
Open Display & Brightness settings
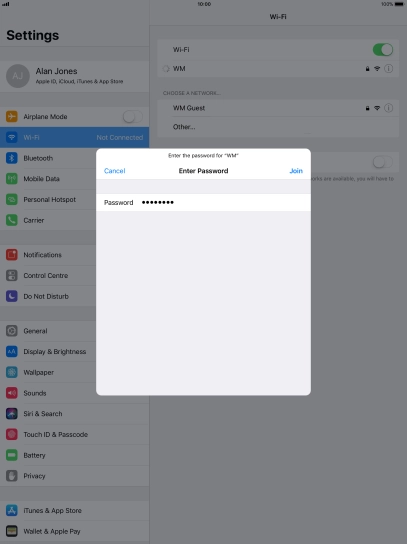click(x=48, y=352)
